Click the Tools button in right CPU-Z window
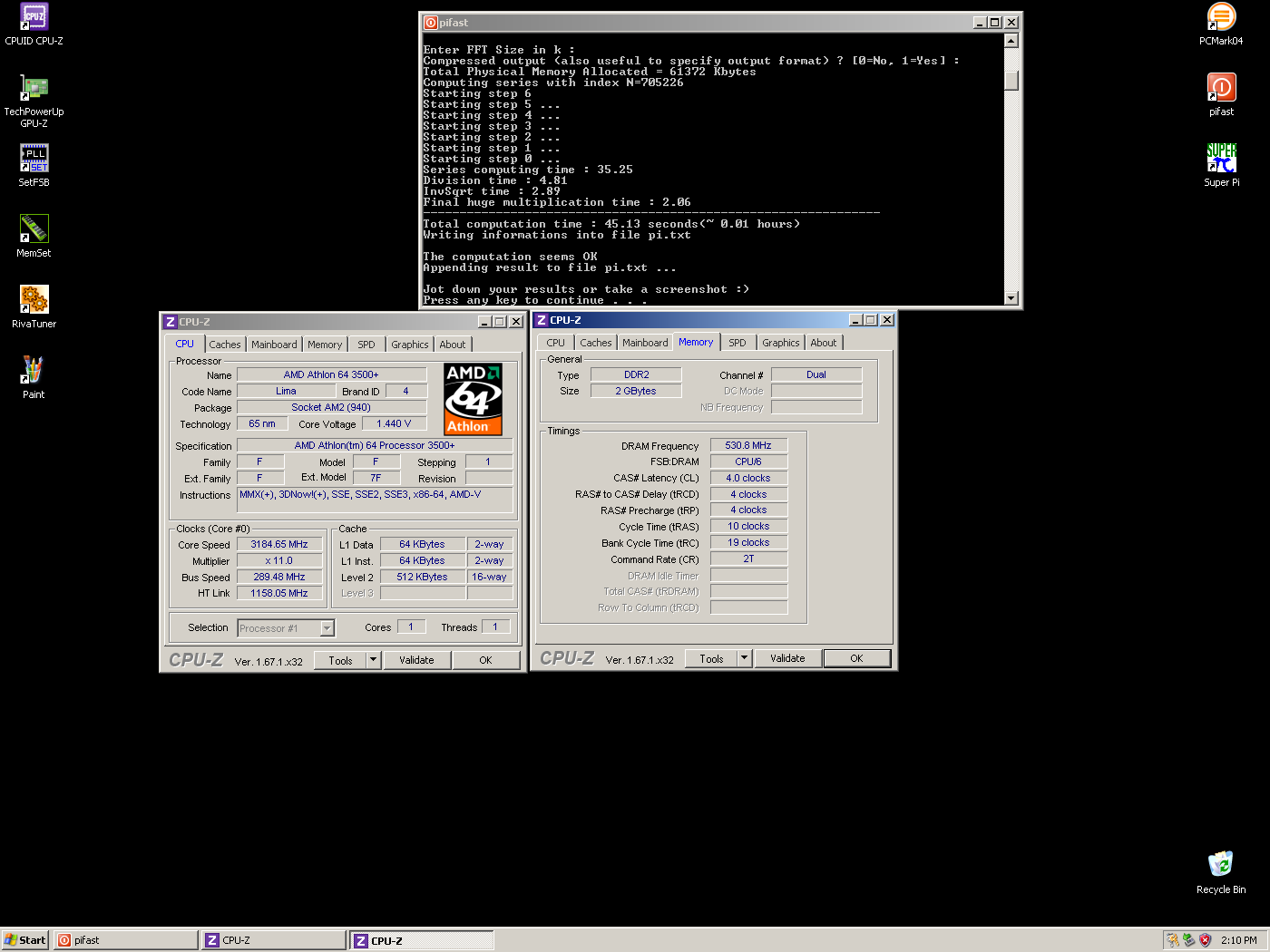This screenshot has width=1270, height=952. (711, 658)
